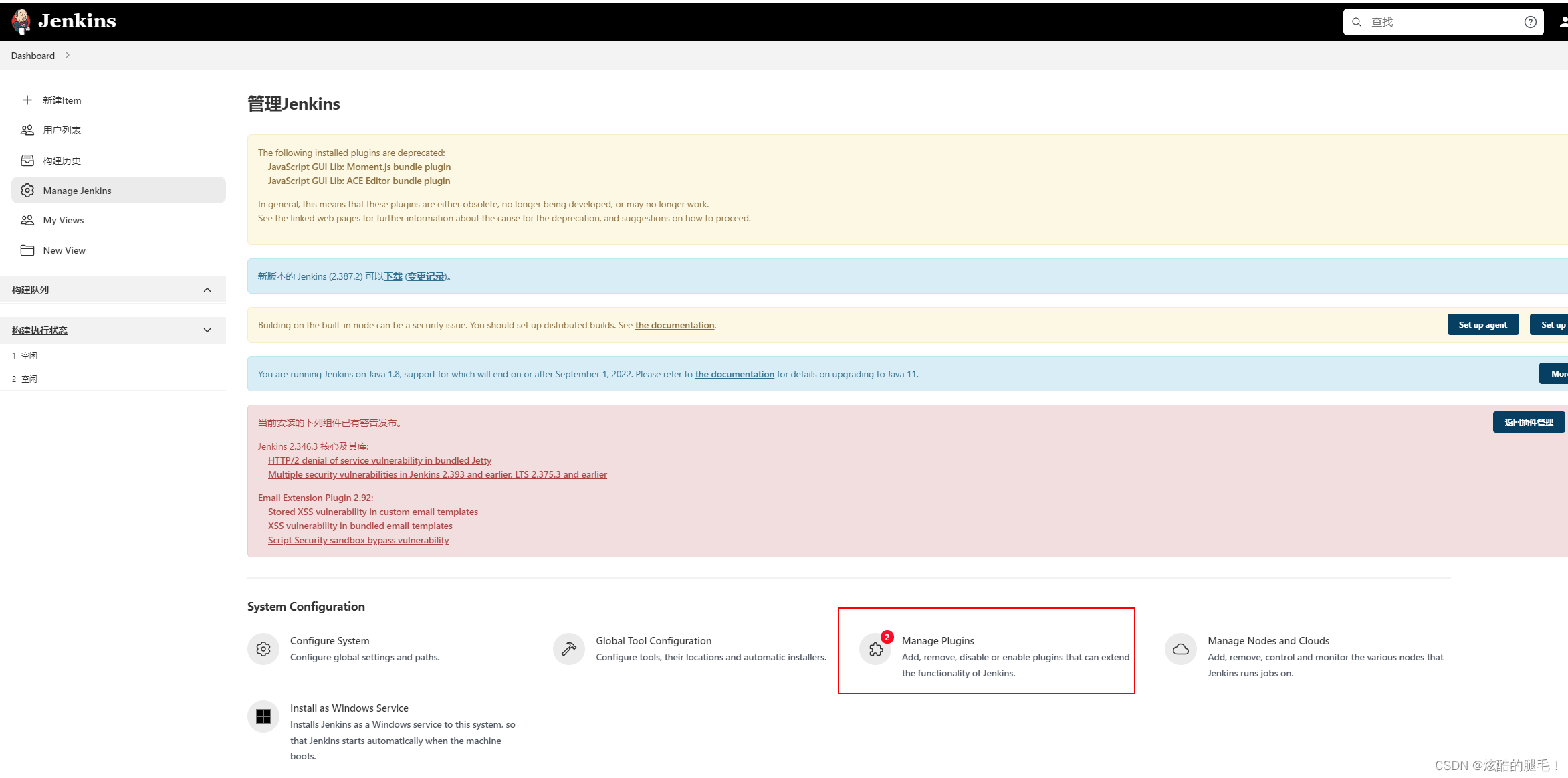Click the people icon beside 用户列表
Viewport: 1568px width, 778px height.
point(27,130)
